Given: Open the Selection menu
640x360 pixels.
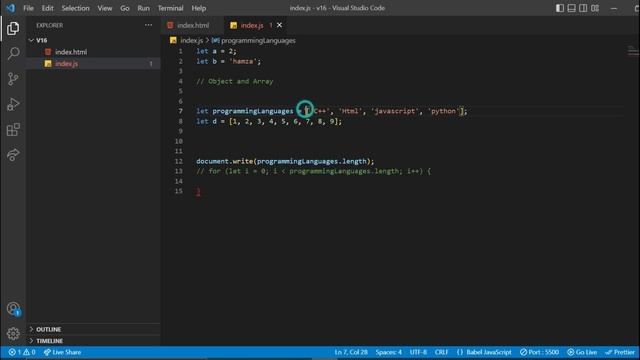Looking at the screenshot, I should pos(76,8).
